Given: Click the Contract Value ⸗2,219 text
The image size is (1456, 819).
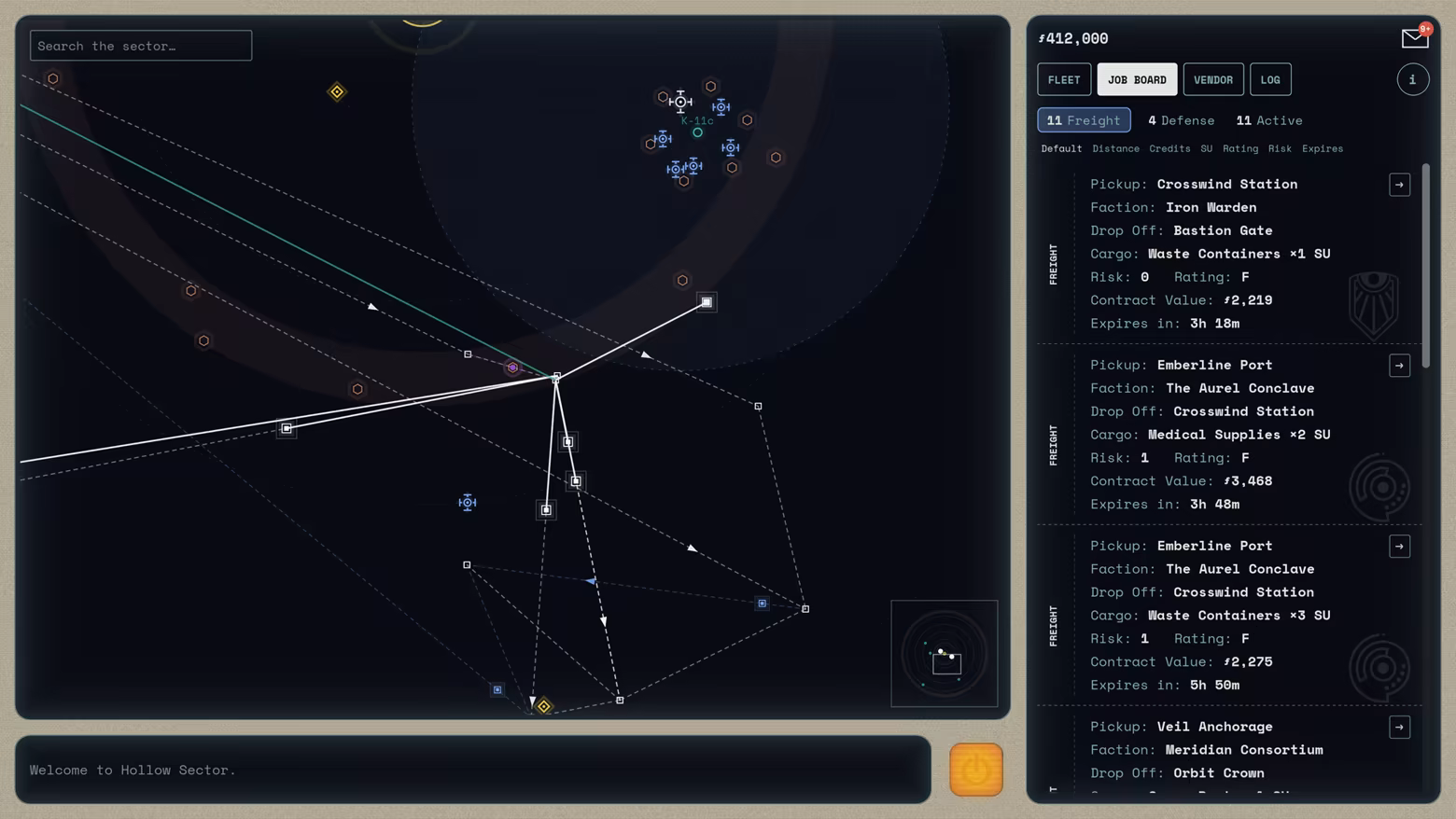Looking at the screenshot, I should tap(1181, 300).
